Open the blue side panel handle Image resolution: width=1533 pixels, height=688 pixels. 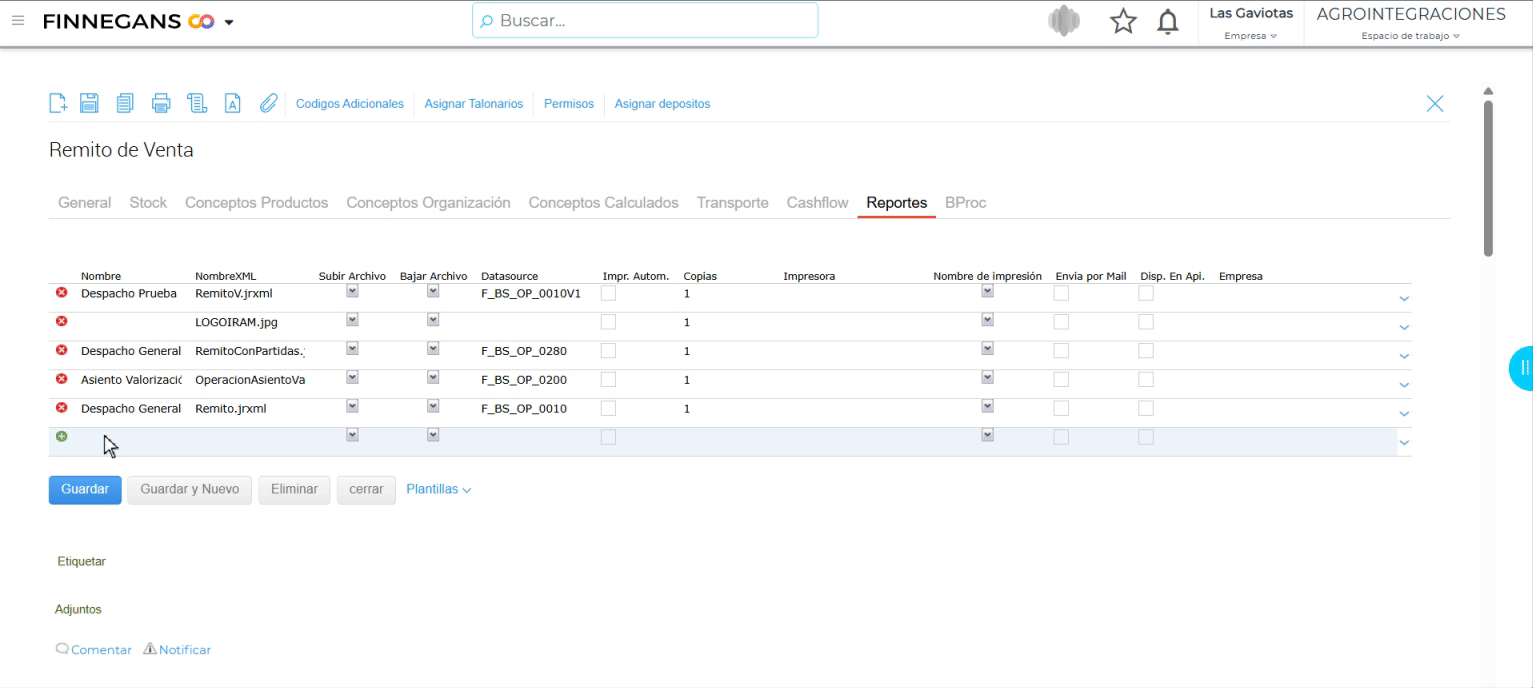click(1521, 367)
